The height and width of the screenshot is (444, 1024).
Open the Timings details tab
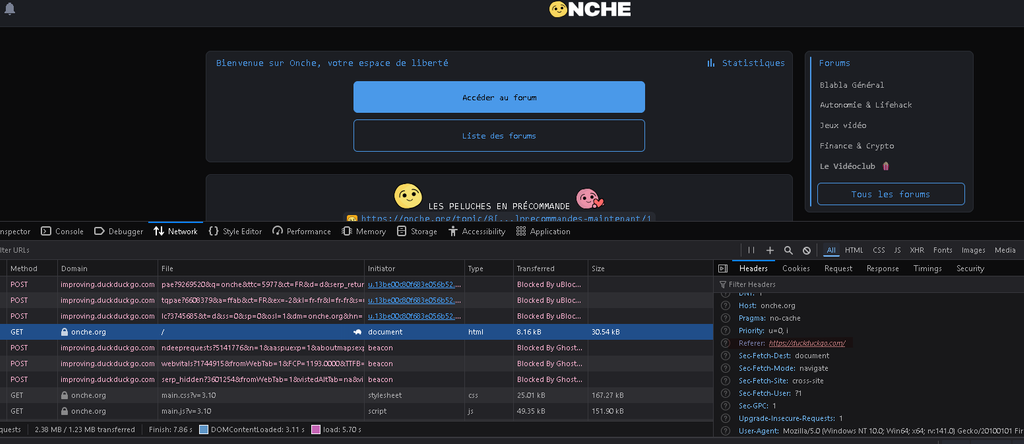[927, 268]
